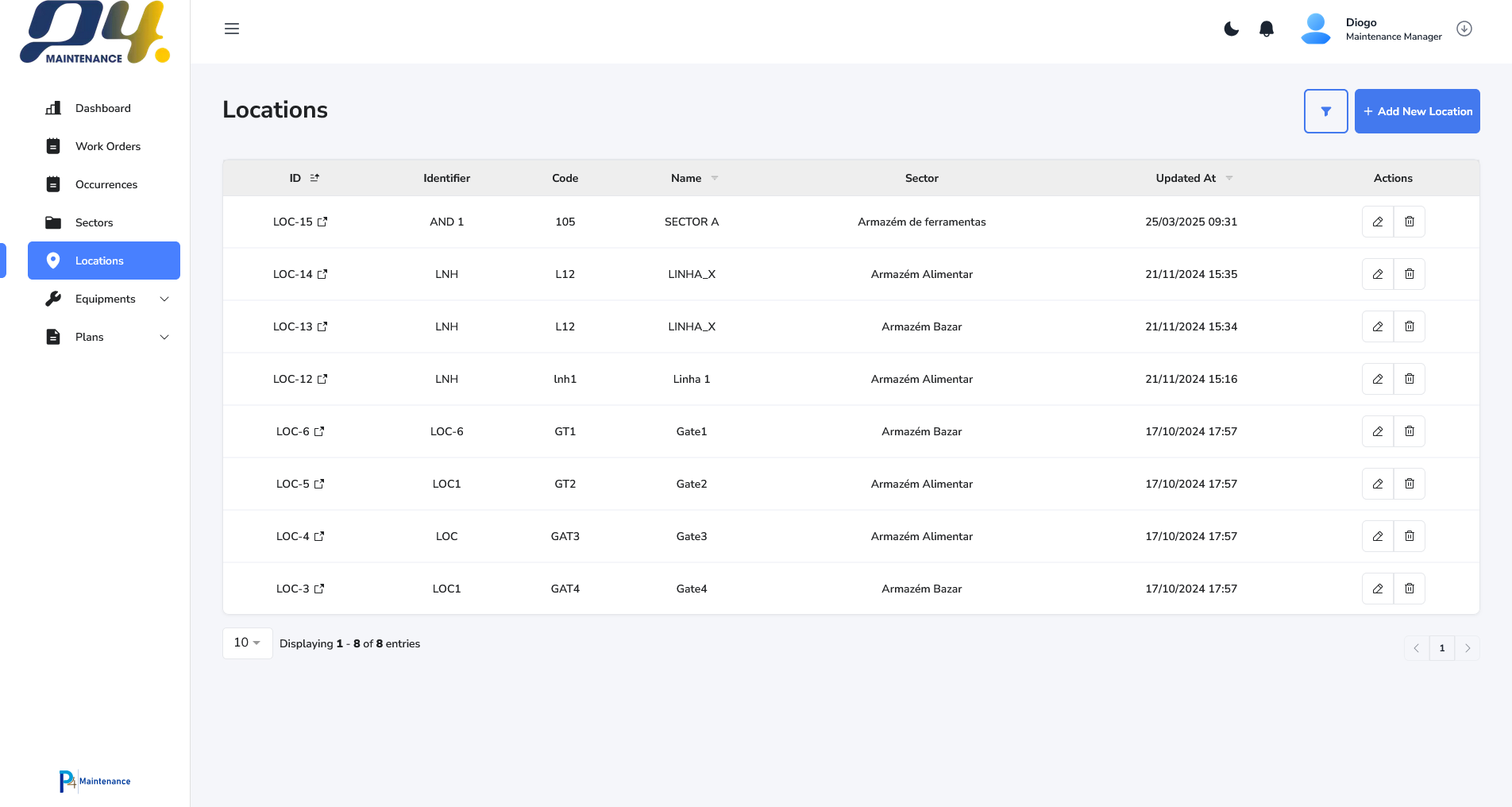
Task: Edit the Gate2 location
Action: [x=1378, y=484]
